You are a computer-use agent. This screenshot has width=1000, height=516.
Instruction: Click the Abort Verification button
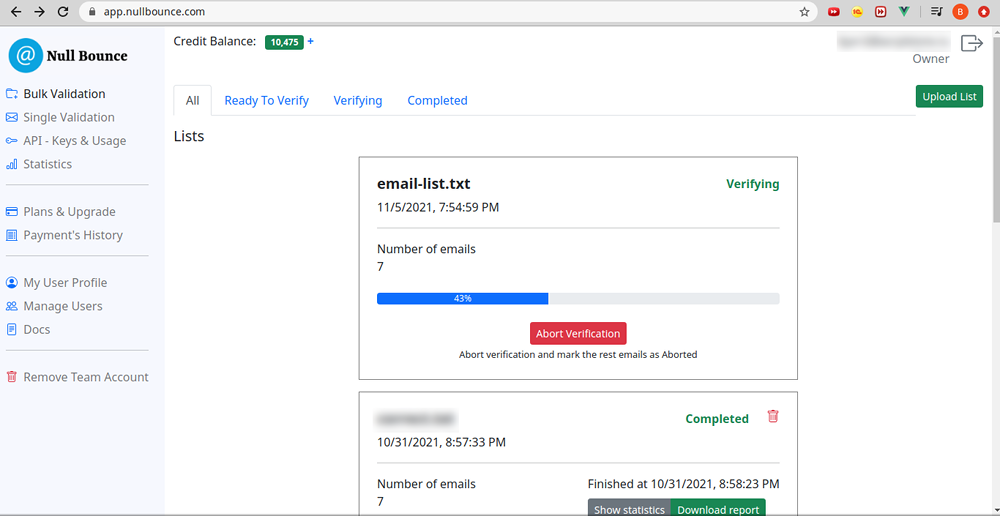pyautogui.click(x=578, y=334)
